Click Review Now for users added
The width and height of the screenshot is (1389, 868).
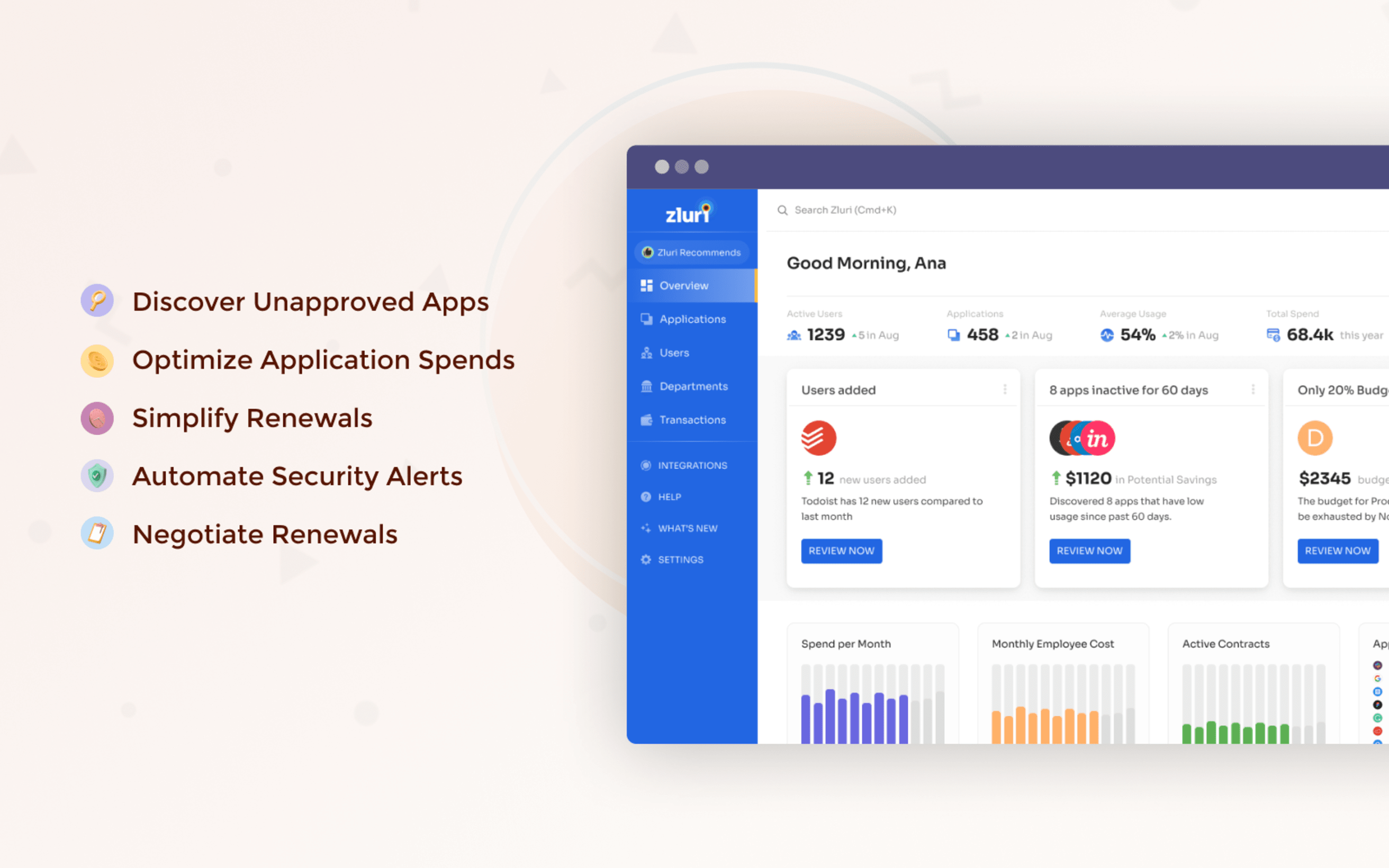840,550
